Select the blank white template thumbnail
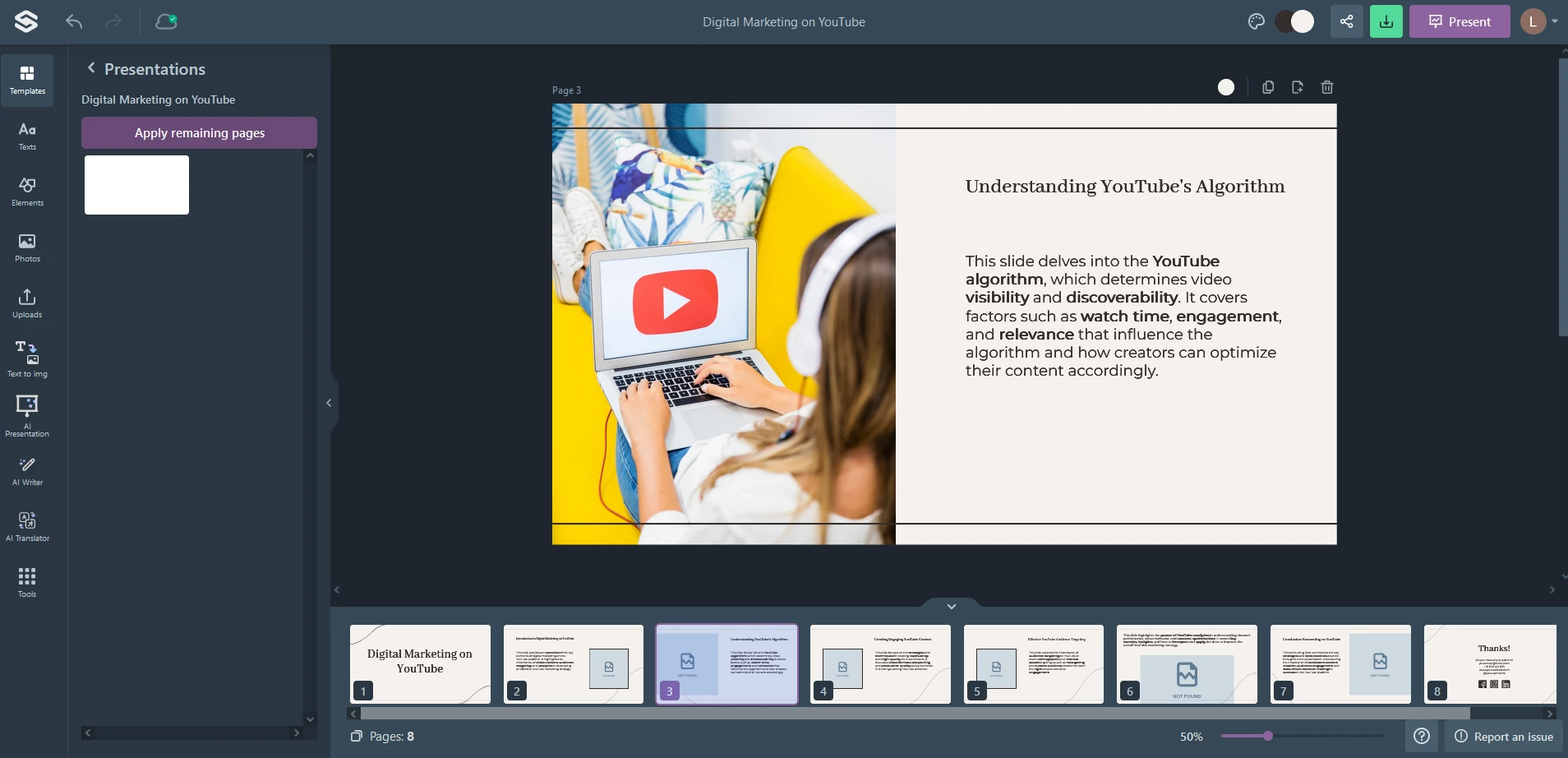Viewport: 1568px width, 758px height. [x=136, y=185]
